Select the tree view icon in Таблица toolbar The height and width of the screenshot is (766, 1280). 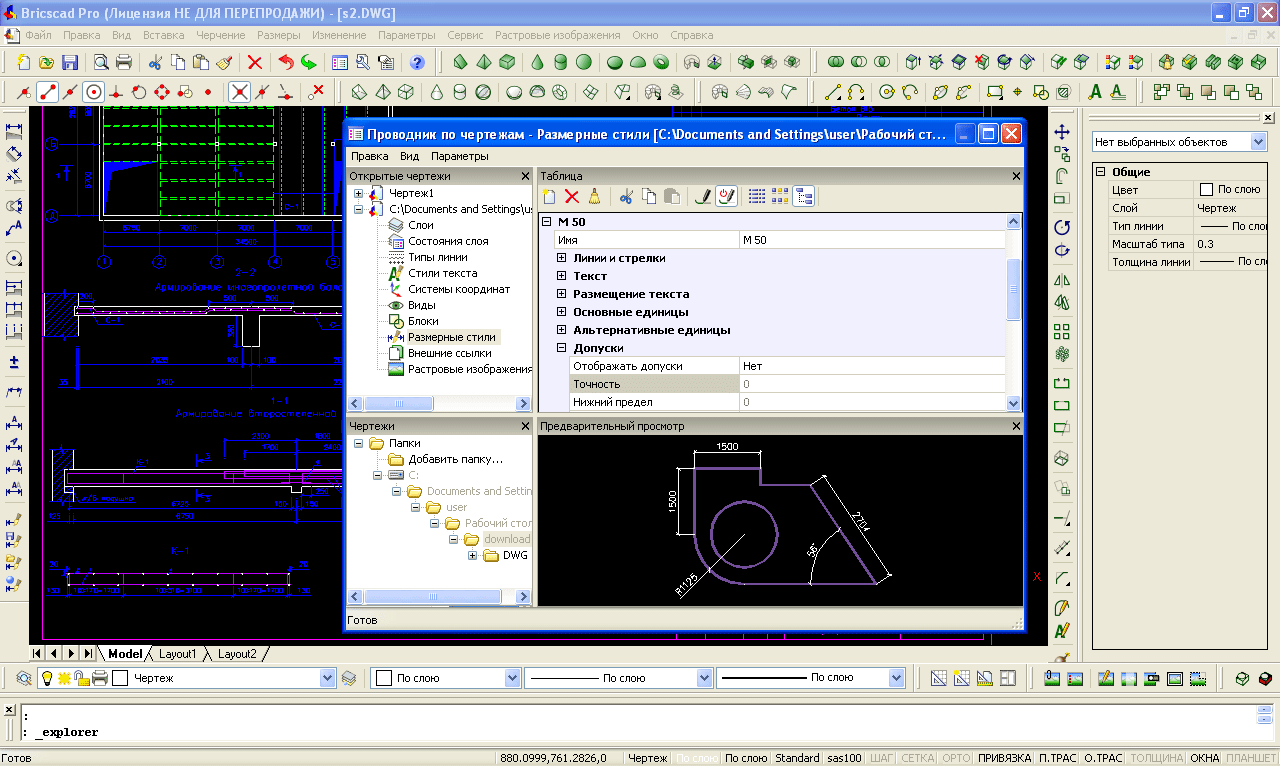[804, 197]
